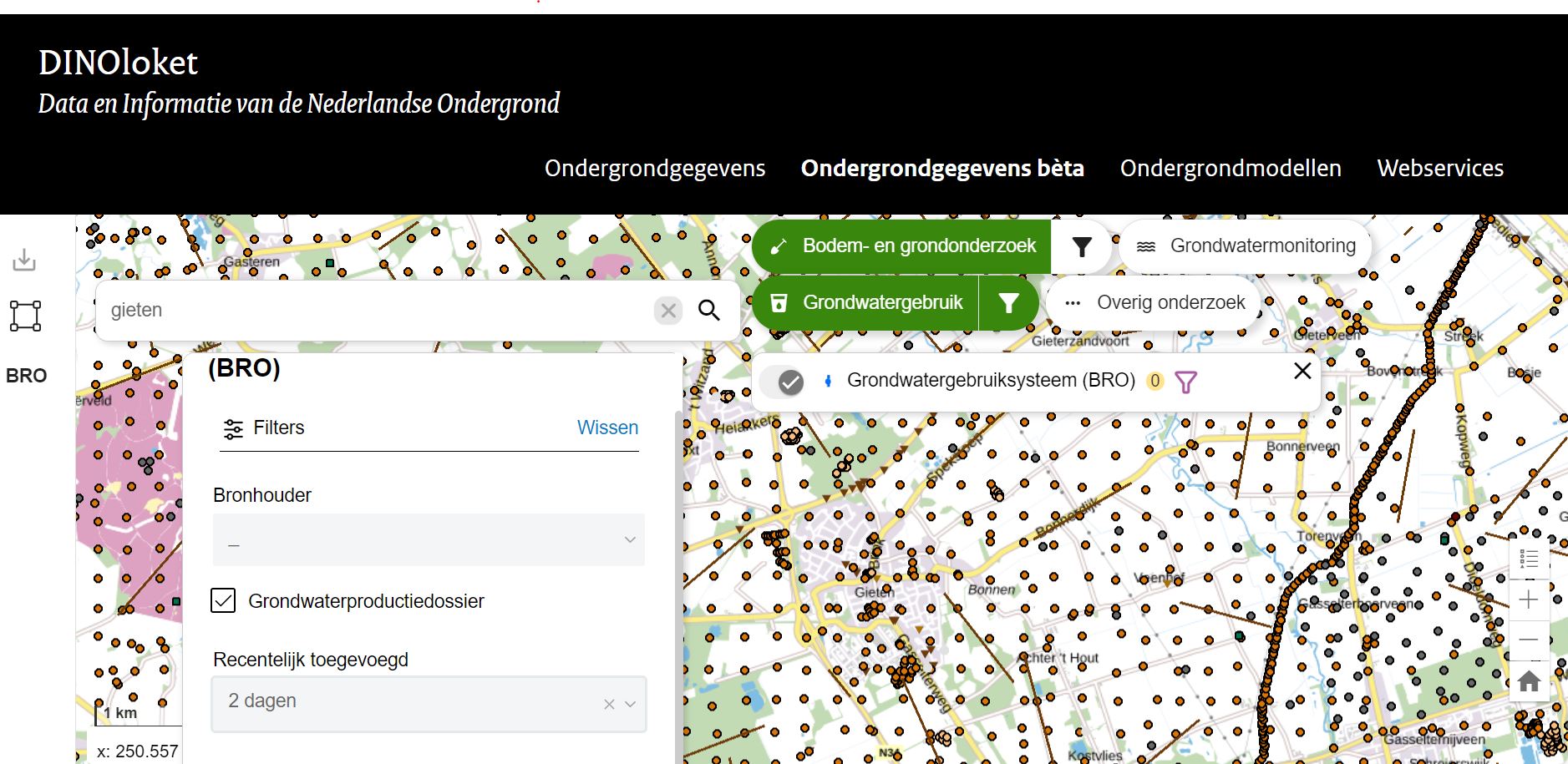Zoom out on the map

click(1529, 640)
